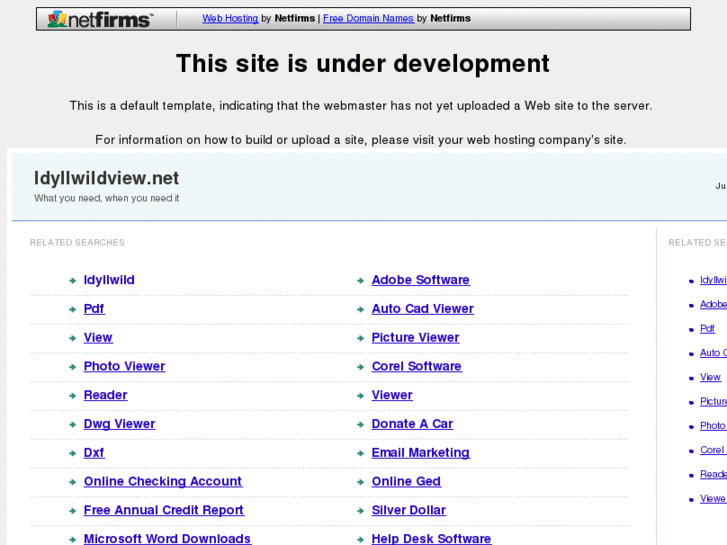Screen dimensions: 727x545
Task: Click arrow icon beside Photo Viewer
Action: click(x=72, y=367)
